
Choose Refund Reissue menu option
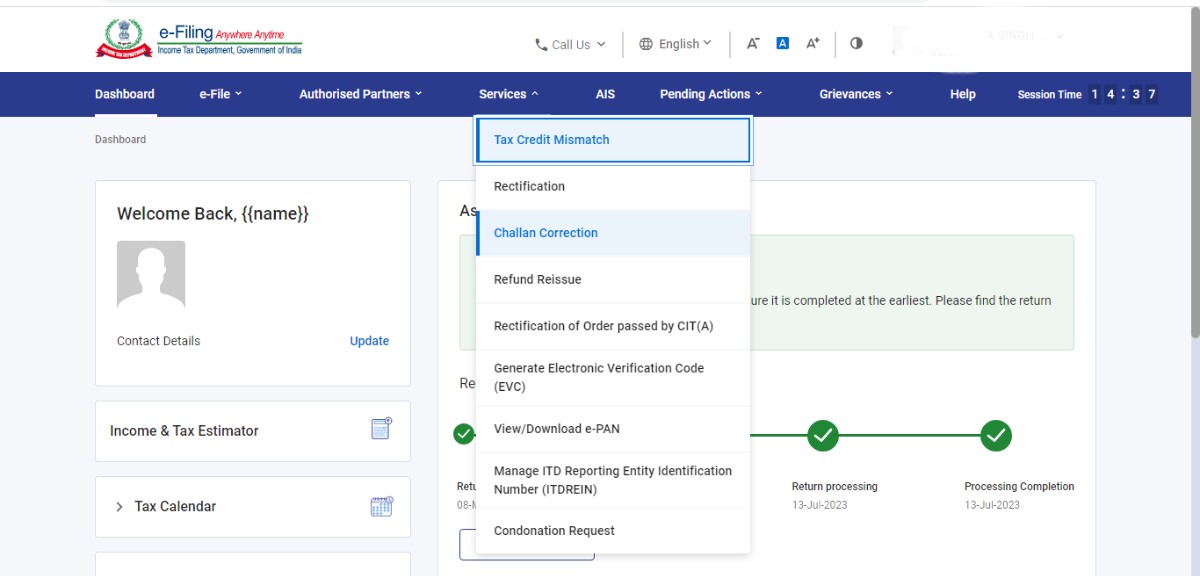pos(537,280)
